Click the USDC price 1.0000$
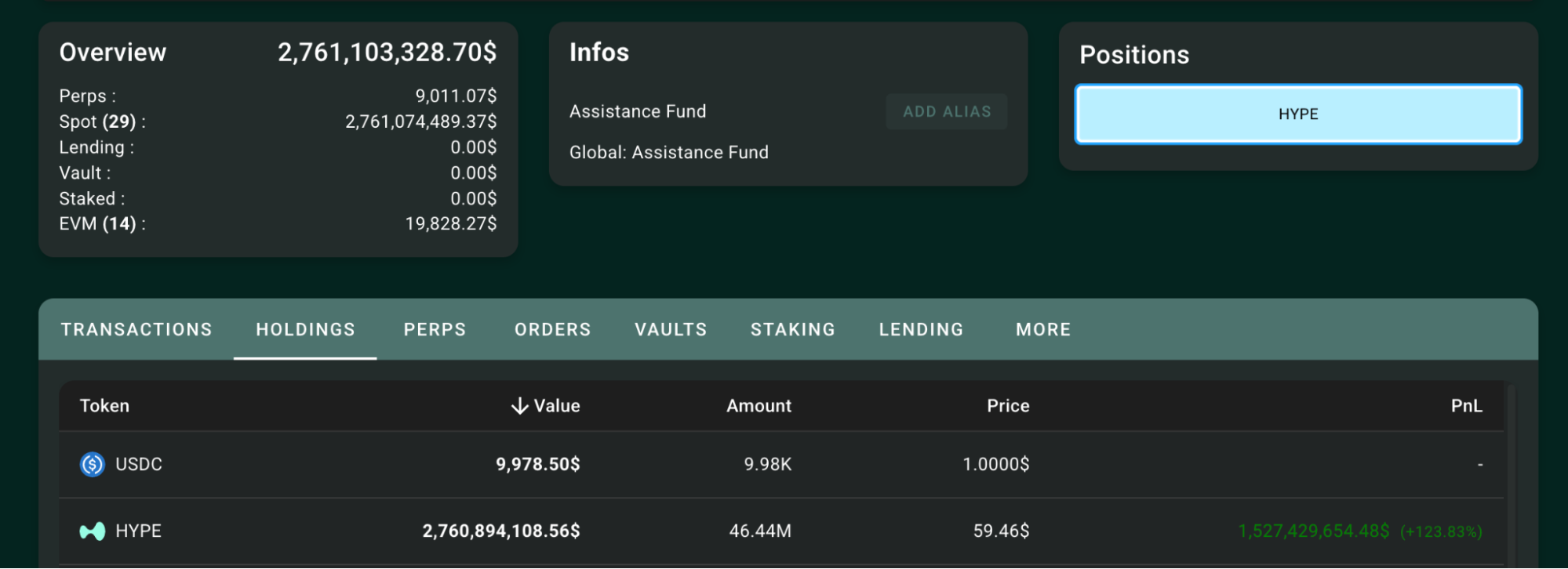Viewport: 1568px width, 569px height. pyautogui.click(x=996, y=465)
